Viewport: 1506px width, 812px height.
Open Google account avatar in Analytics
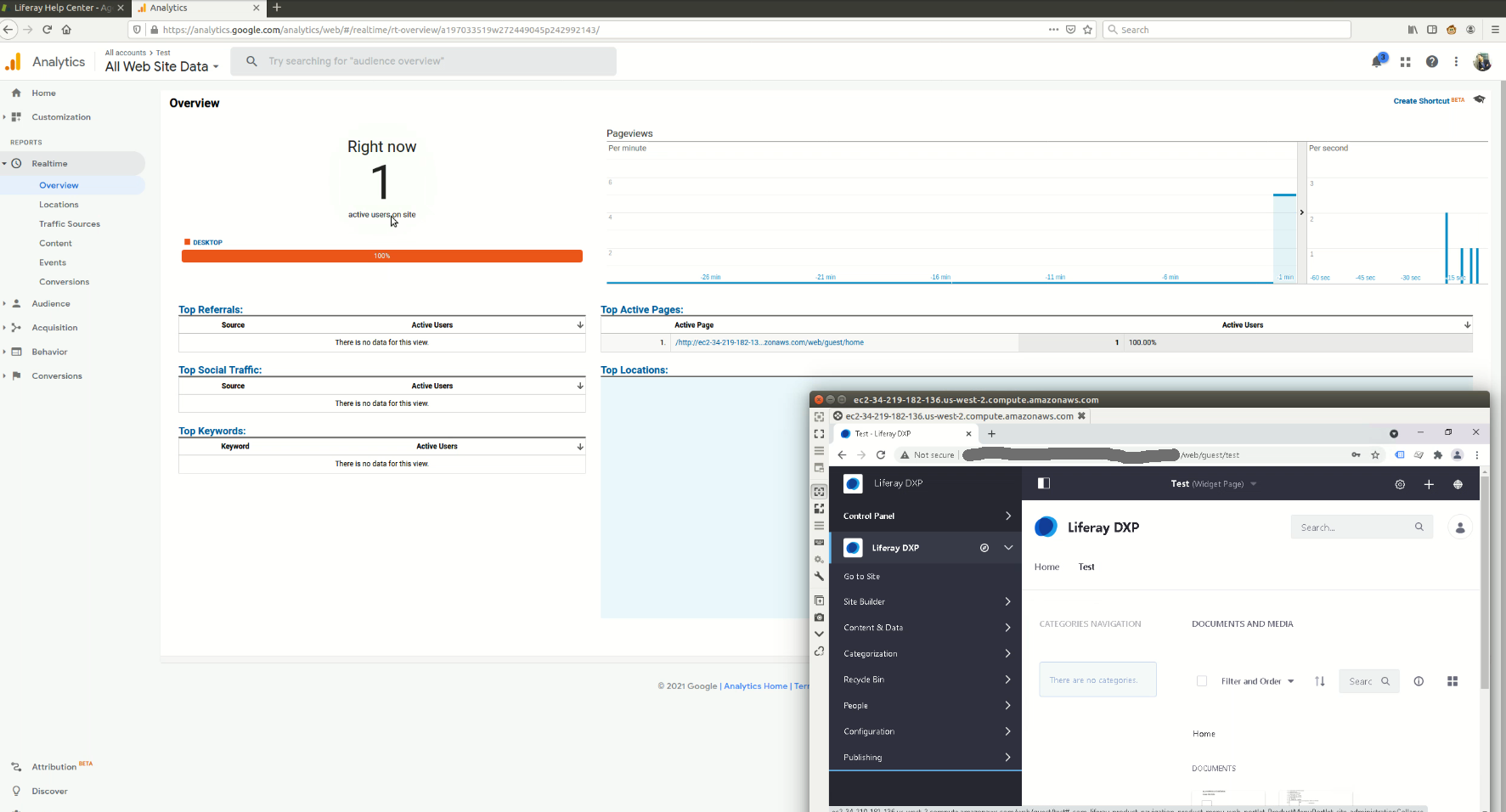pos(1482,62)
